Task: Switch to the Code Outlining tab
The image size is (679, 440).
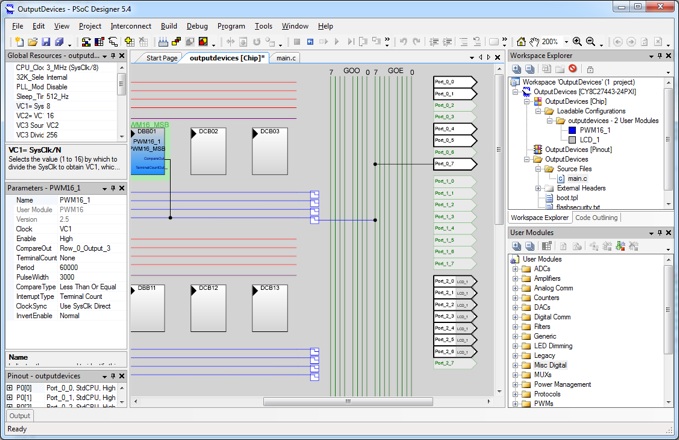Action: [596, 217]
